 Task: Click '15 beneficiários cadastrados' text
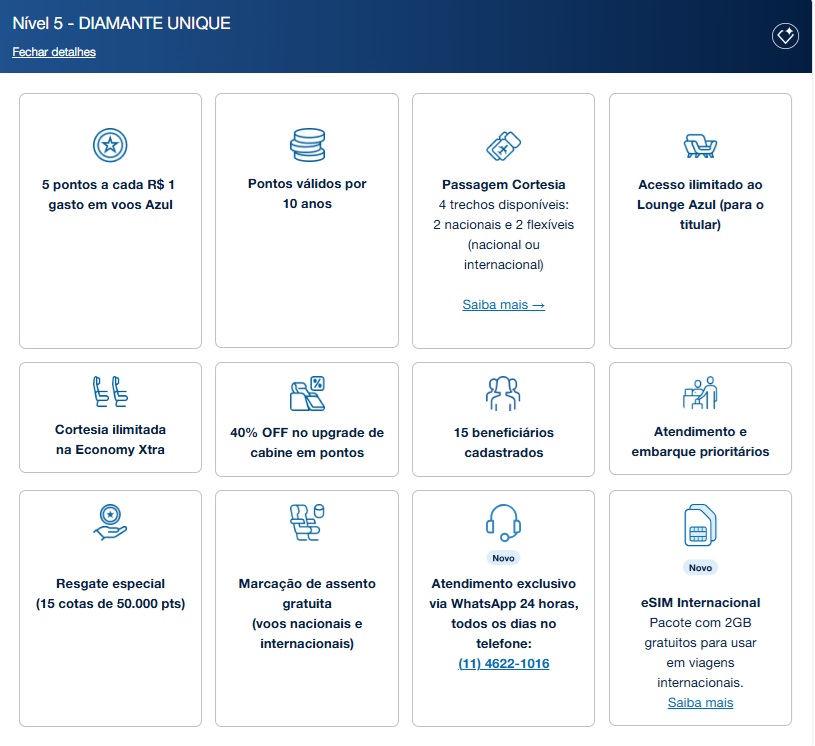pyautogui.click(x=503, y=443)
